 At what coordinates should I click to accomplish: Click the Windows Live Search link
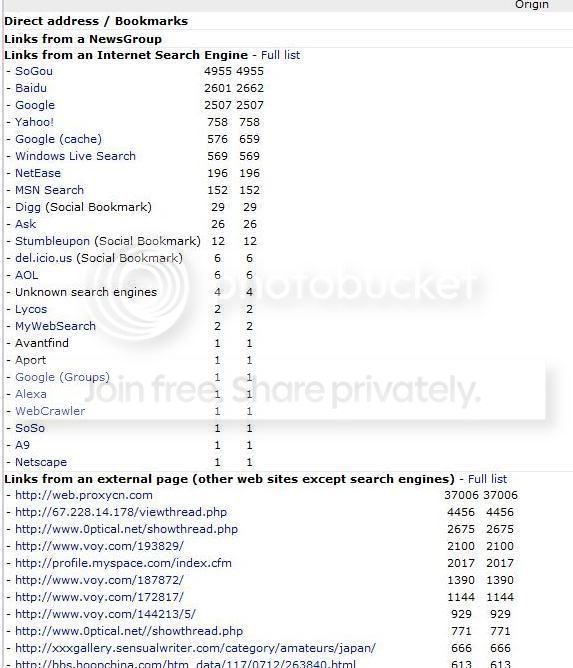75,156
